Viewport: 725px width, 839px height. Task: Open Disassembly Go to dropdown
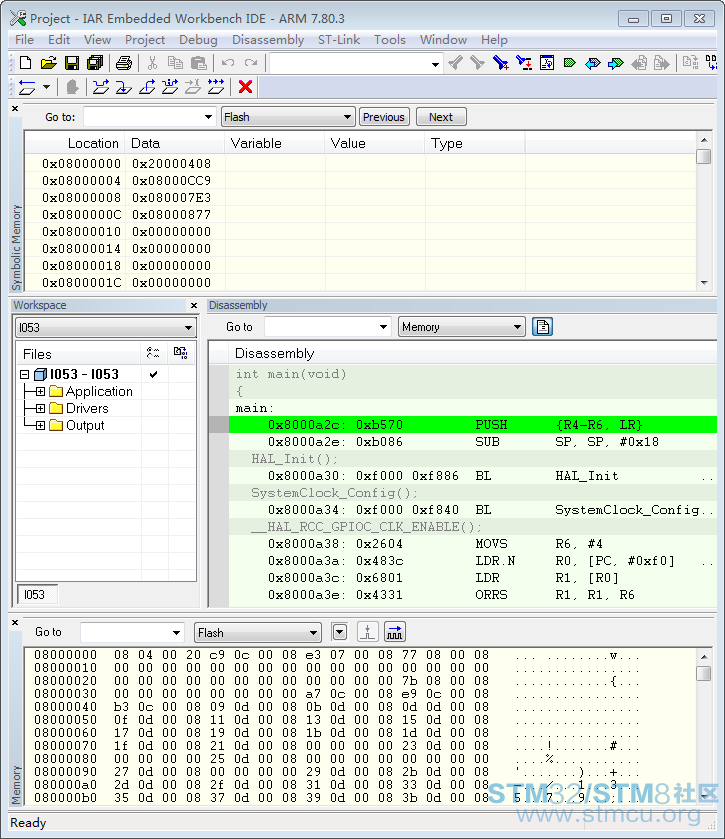click(x=383, y=326)
